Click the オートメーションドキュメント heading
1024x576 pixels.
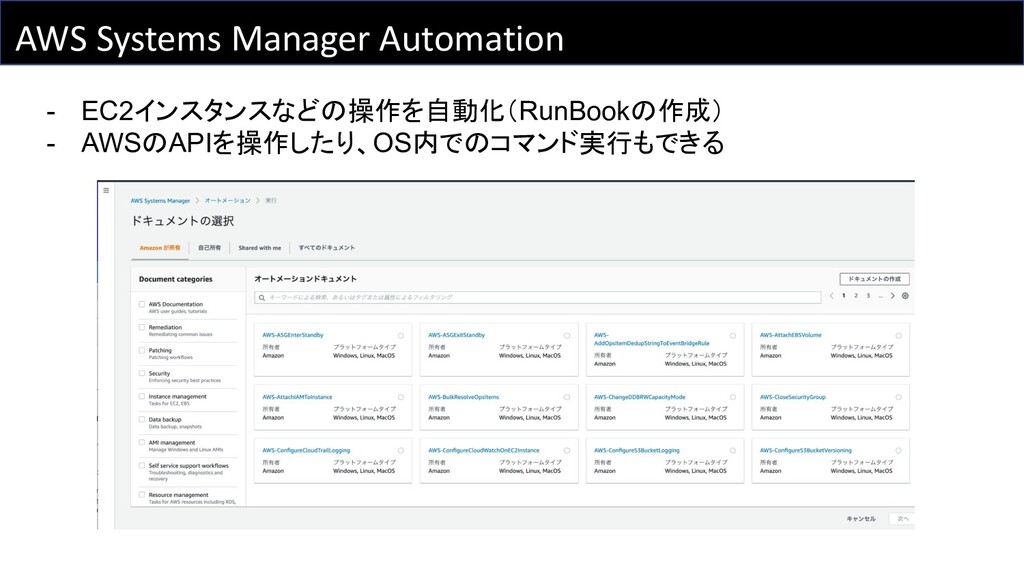coord(305,279)
